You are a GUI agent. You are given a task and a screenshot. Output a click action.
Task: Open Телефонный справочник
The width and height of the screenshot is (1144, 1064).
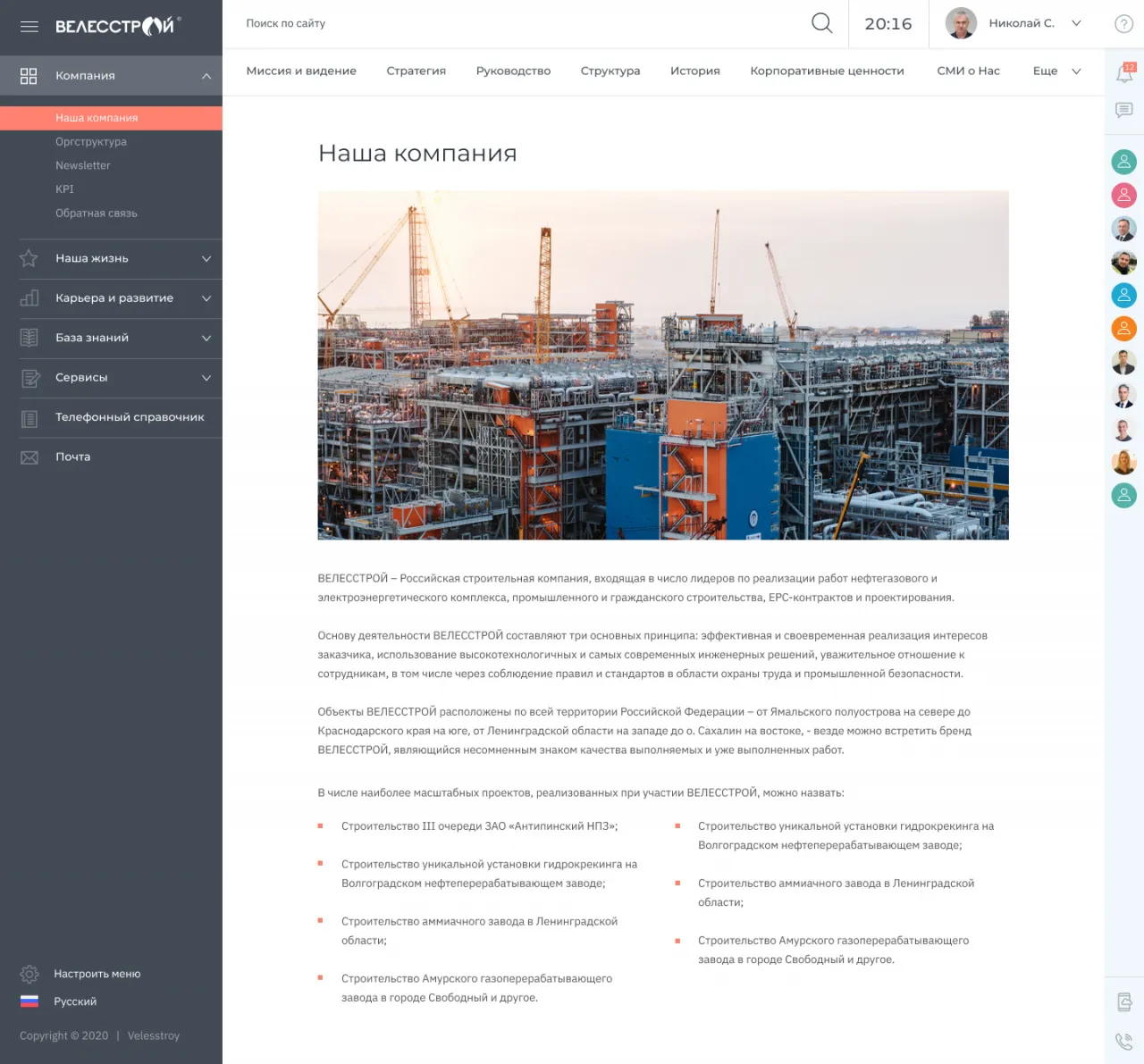pyautogui.click(x=130, y=417)
